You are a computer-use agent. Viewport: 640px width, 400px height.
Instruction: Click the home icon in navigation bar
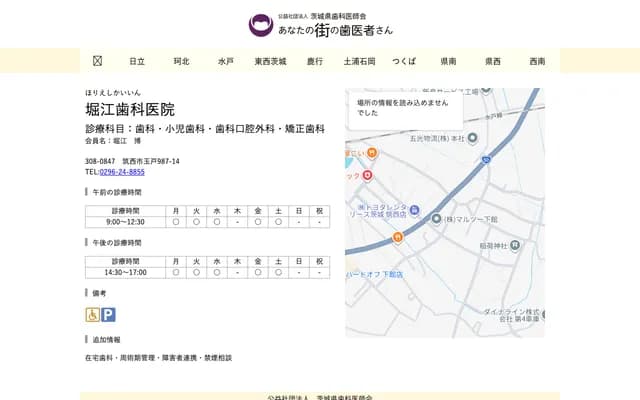point(97,61)
